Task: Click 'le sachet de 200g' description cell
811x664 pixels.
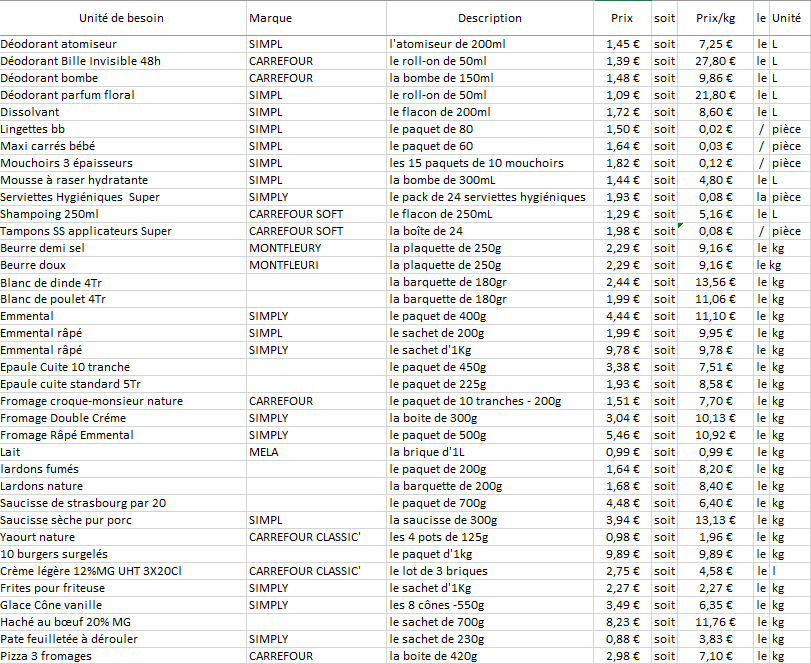Action: pyautogui.click(x=490, y=334)
